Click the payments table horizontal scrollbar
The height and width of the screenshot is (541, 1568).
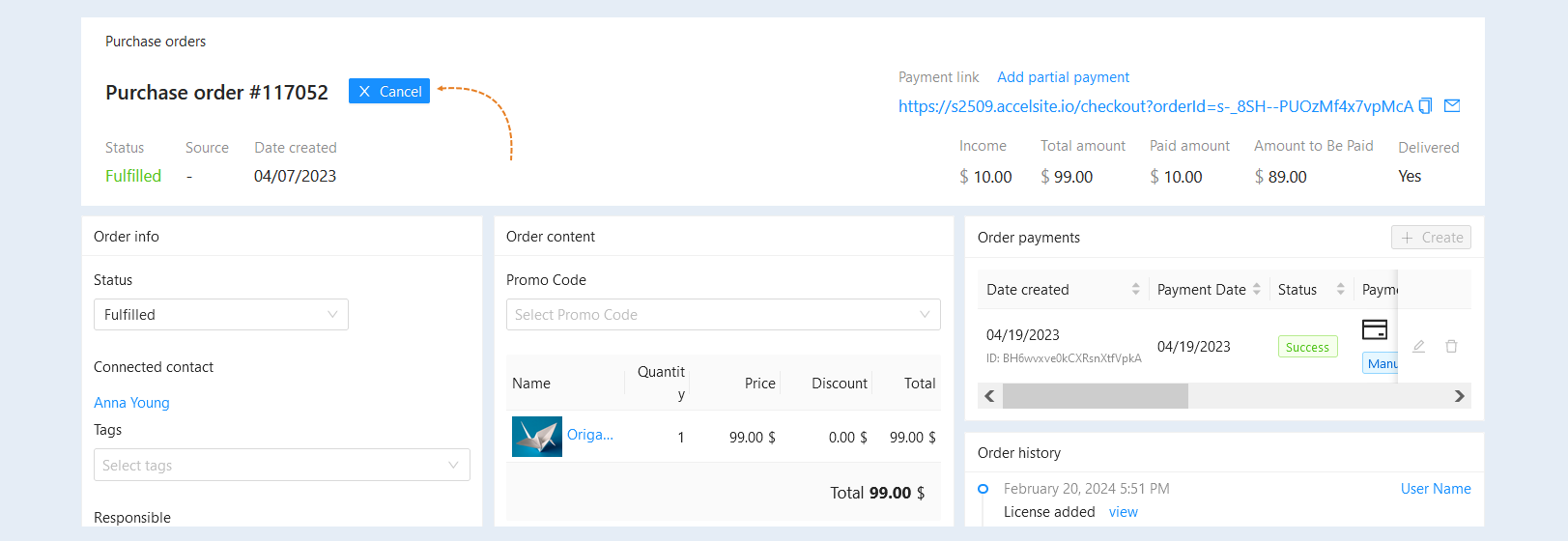[x=1096, y=396]
